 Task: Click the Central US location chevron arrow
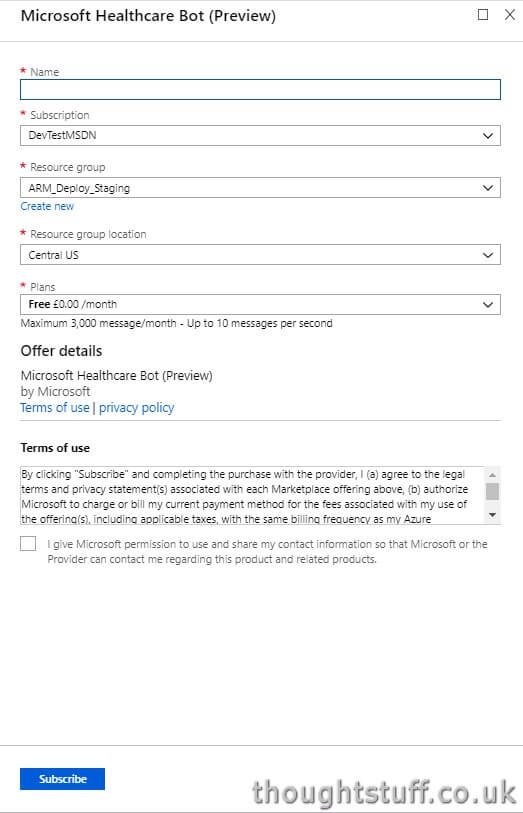coord(488,255)
